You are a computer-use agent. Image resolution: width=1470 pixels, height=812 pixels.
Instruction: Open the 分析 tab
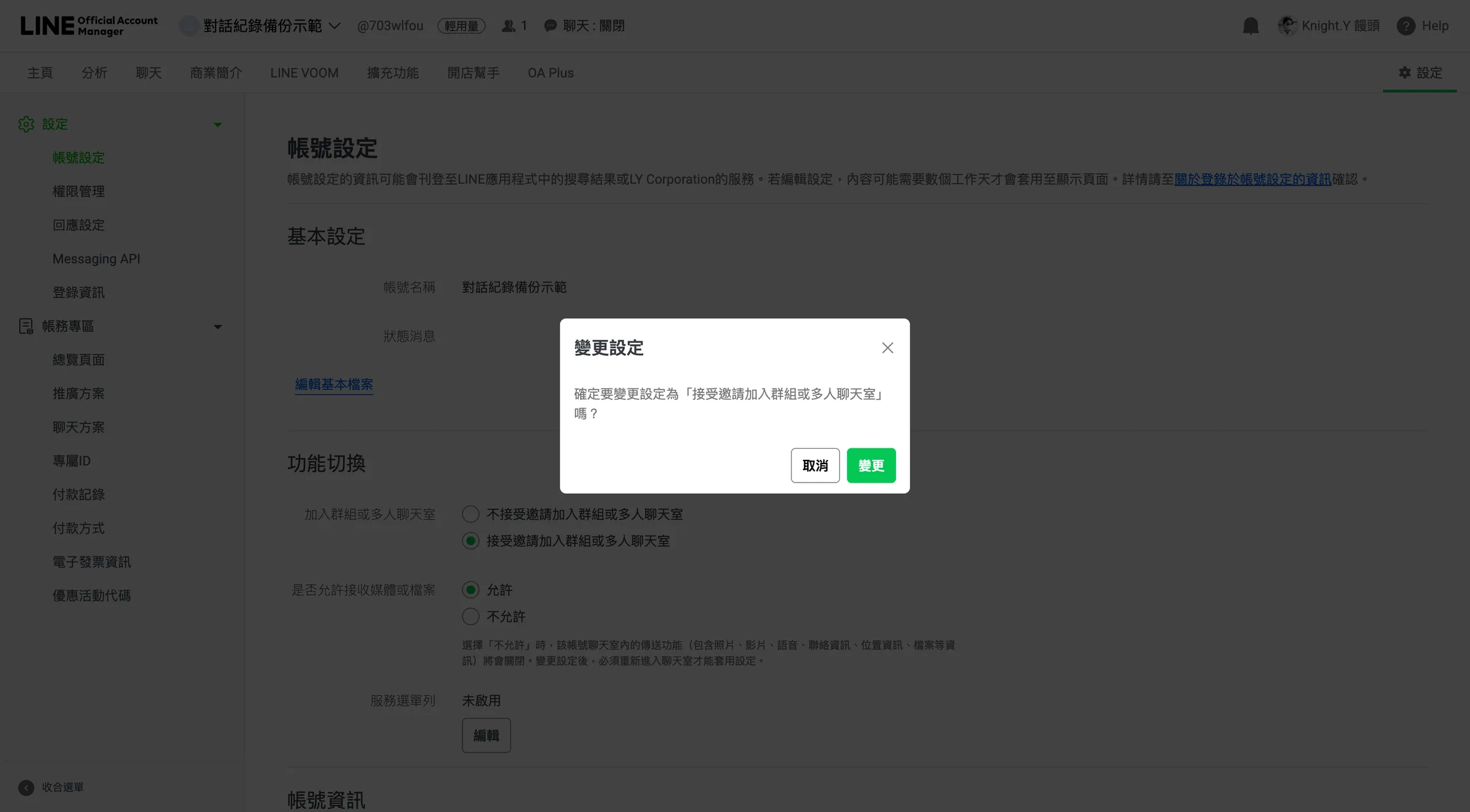click(x=94, y=73)
